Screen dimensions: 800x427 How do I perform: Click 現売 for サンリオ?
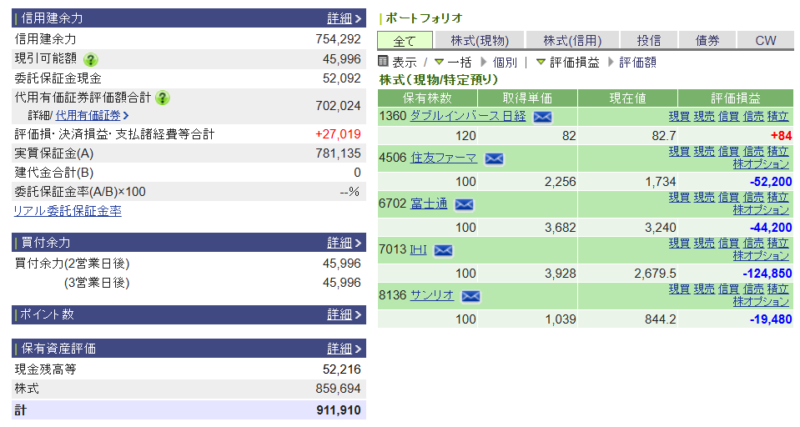coord(704,289)
